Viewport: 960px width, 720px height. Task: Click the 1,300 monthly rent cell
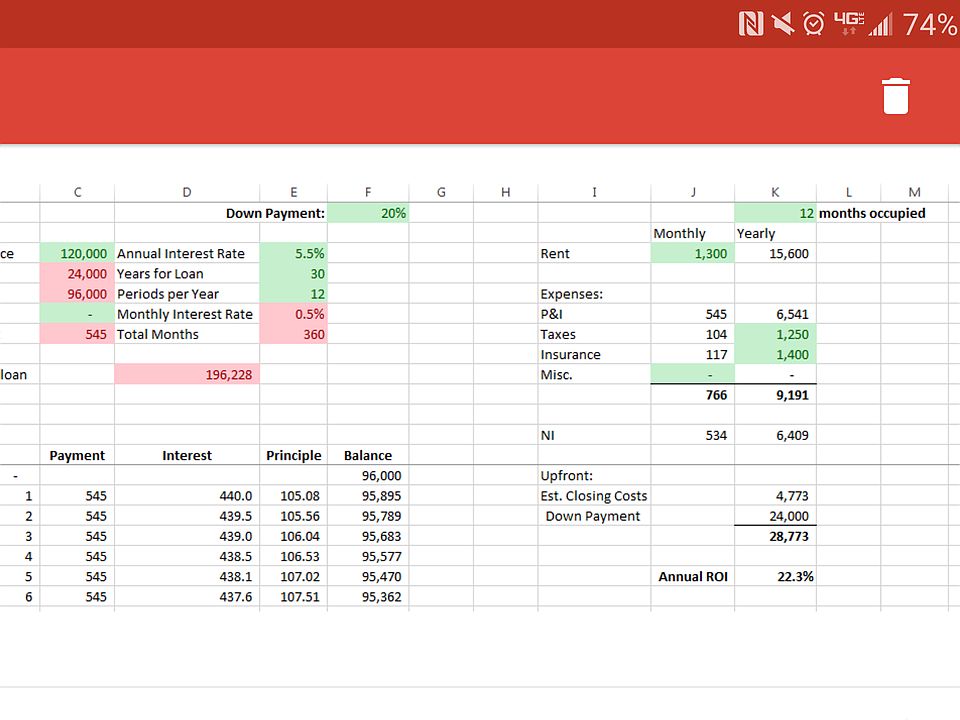click(x=692, y=253)
